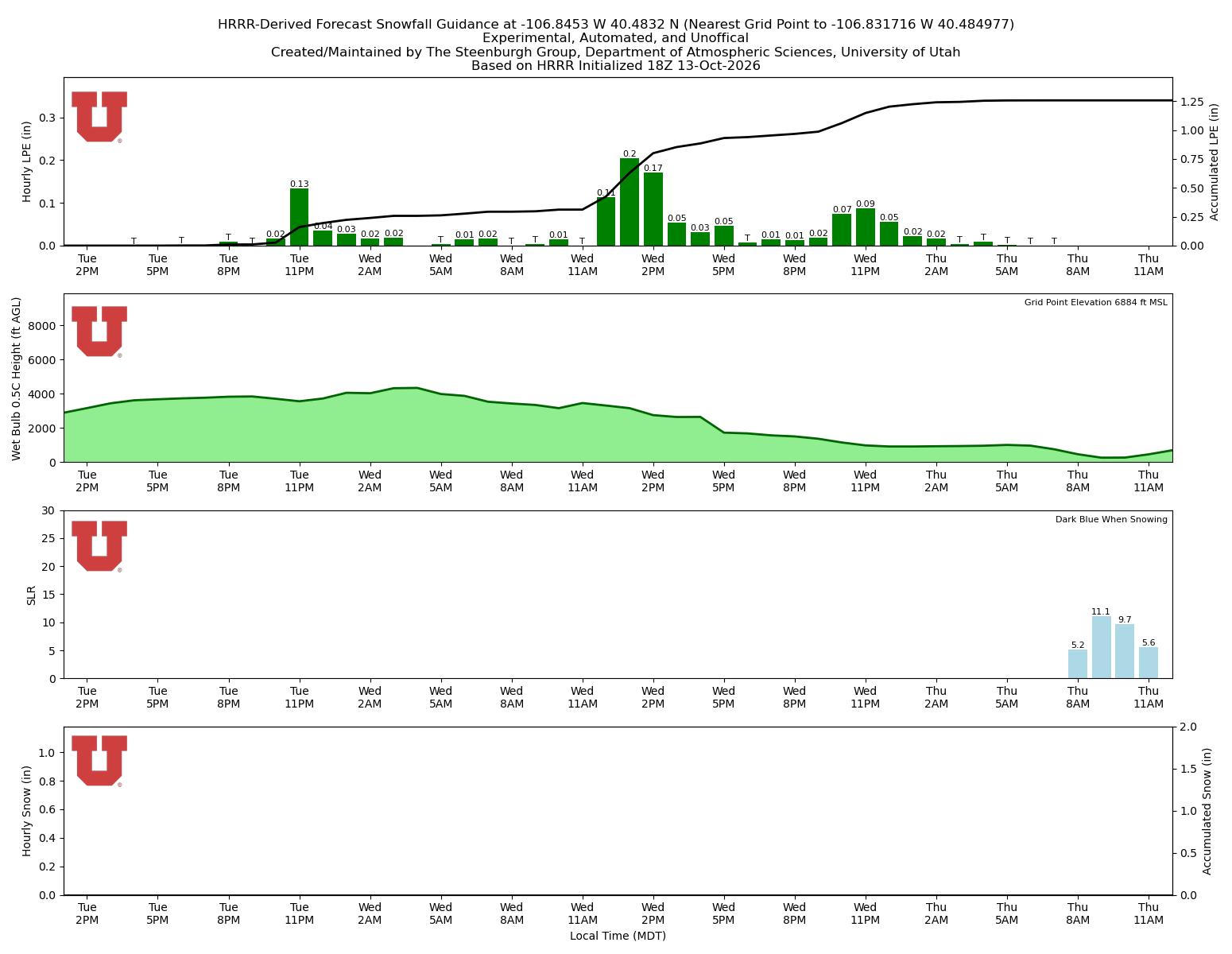
Task: Select the 'Created/Maintained by The Steenburgh Group' line
Action: [616, 52]
